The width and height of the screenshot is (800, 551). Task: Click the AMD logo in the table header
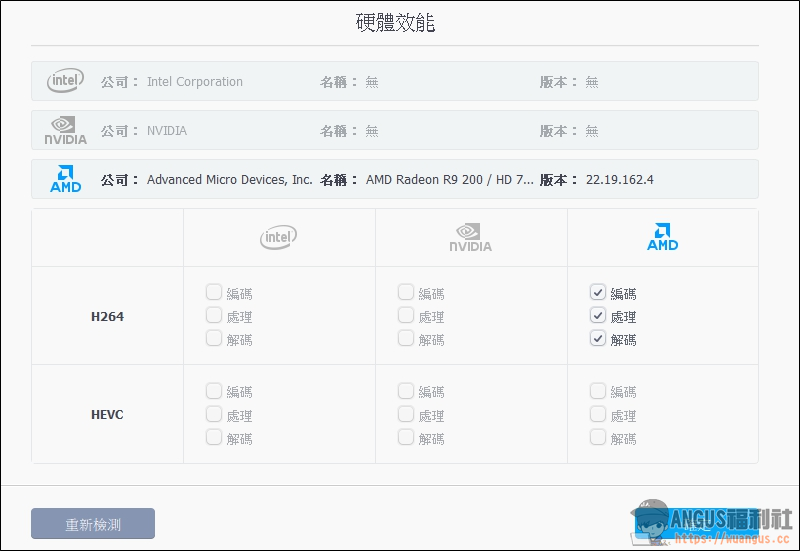click(662, 237)
